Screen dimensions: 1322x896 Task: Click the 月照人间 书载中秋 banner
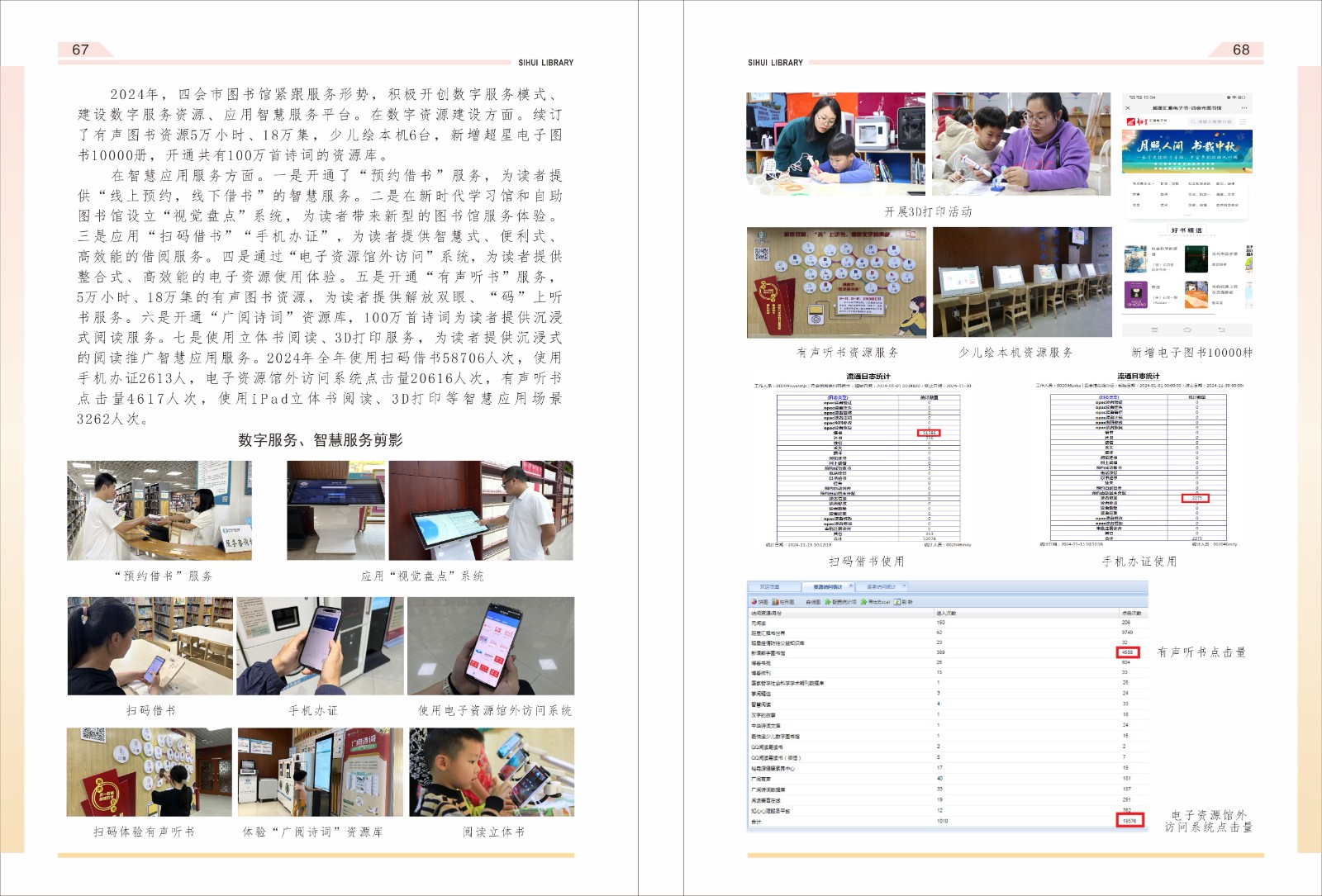coord(1187,150)
